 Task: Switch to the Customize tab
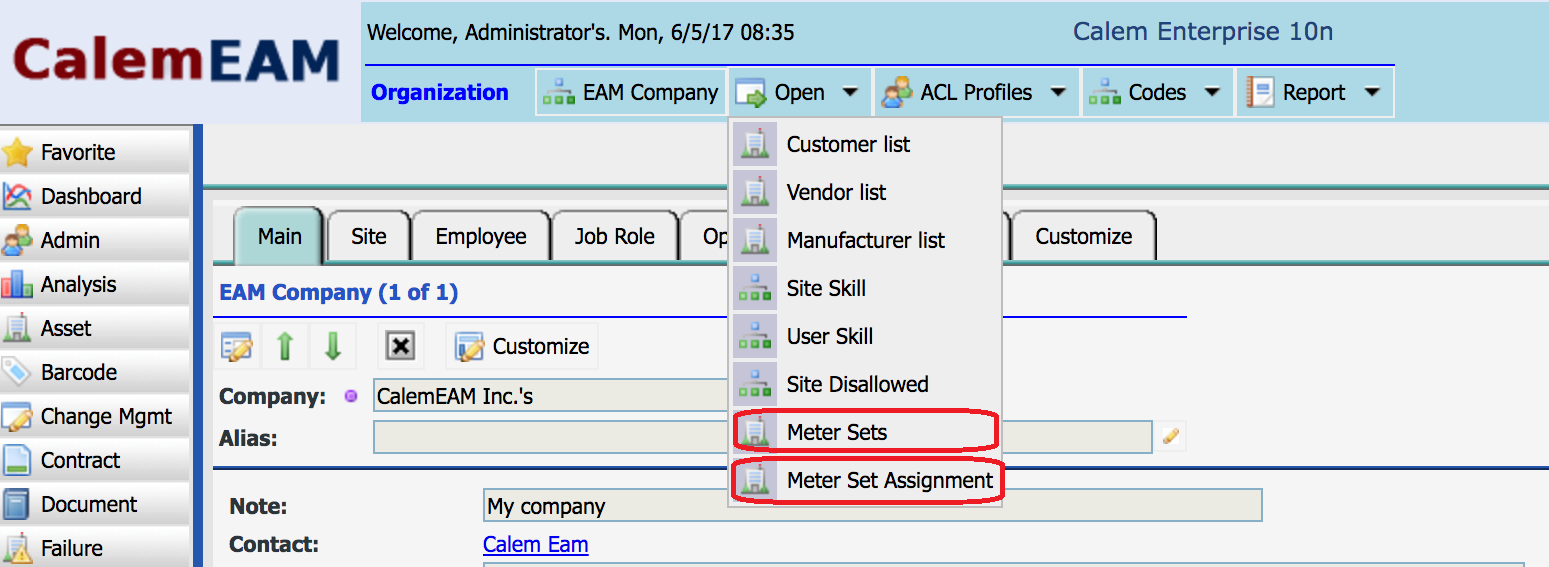pos(1084,237)
